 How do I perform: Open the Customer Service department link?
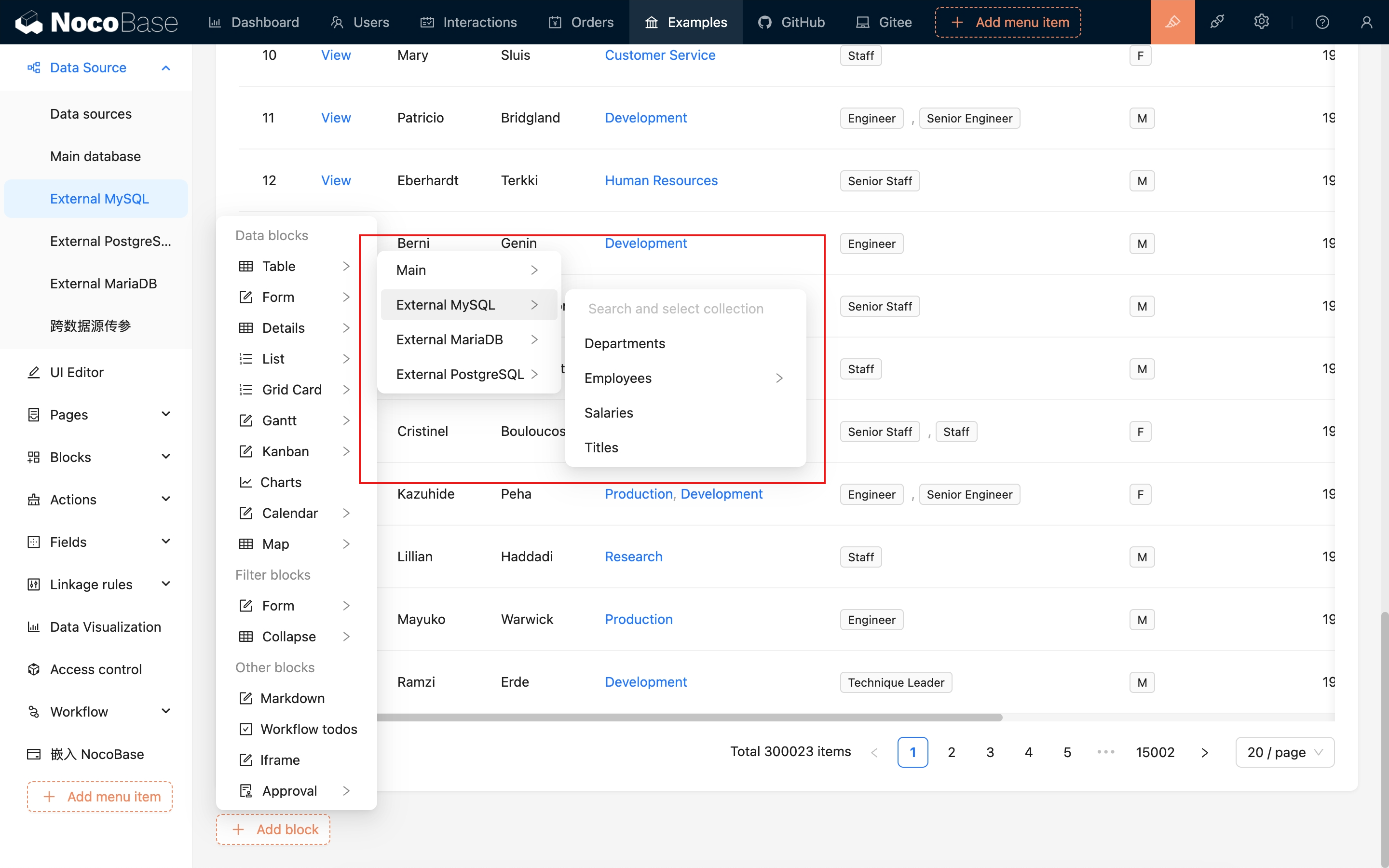coord(660,55)
